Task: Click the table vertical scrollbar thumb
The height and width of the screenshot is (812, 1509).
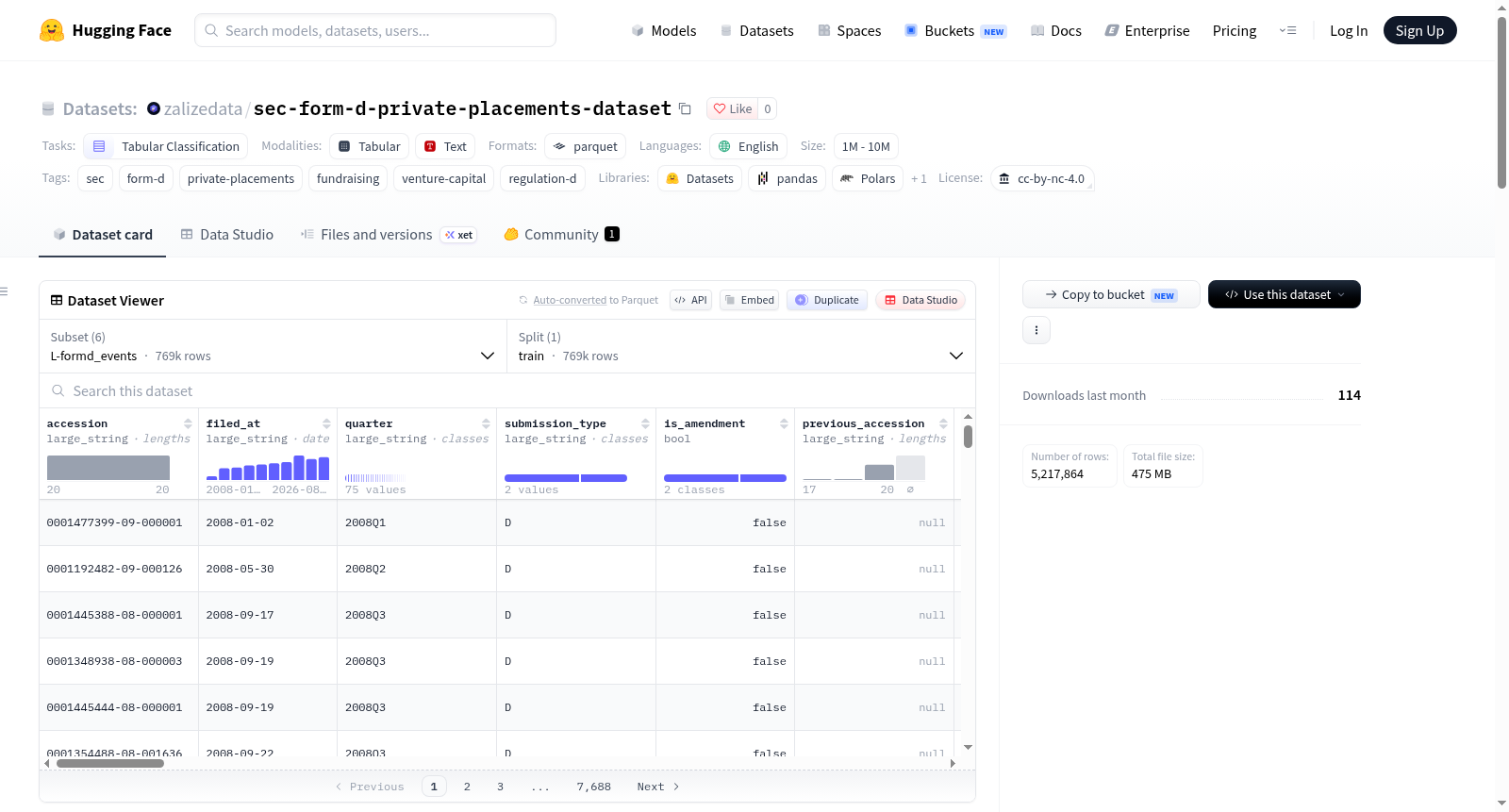Action: click(x=968, y=436)
